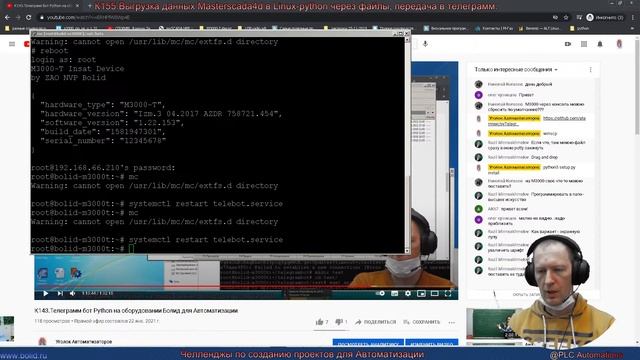The image size is (640, 360).
Task: Open the Chrome three-dot menu
Action: (633, 18)
